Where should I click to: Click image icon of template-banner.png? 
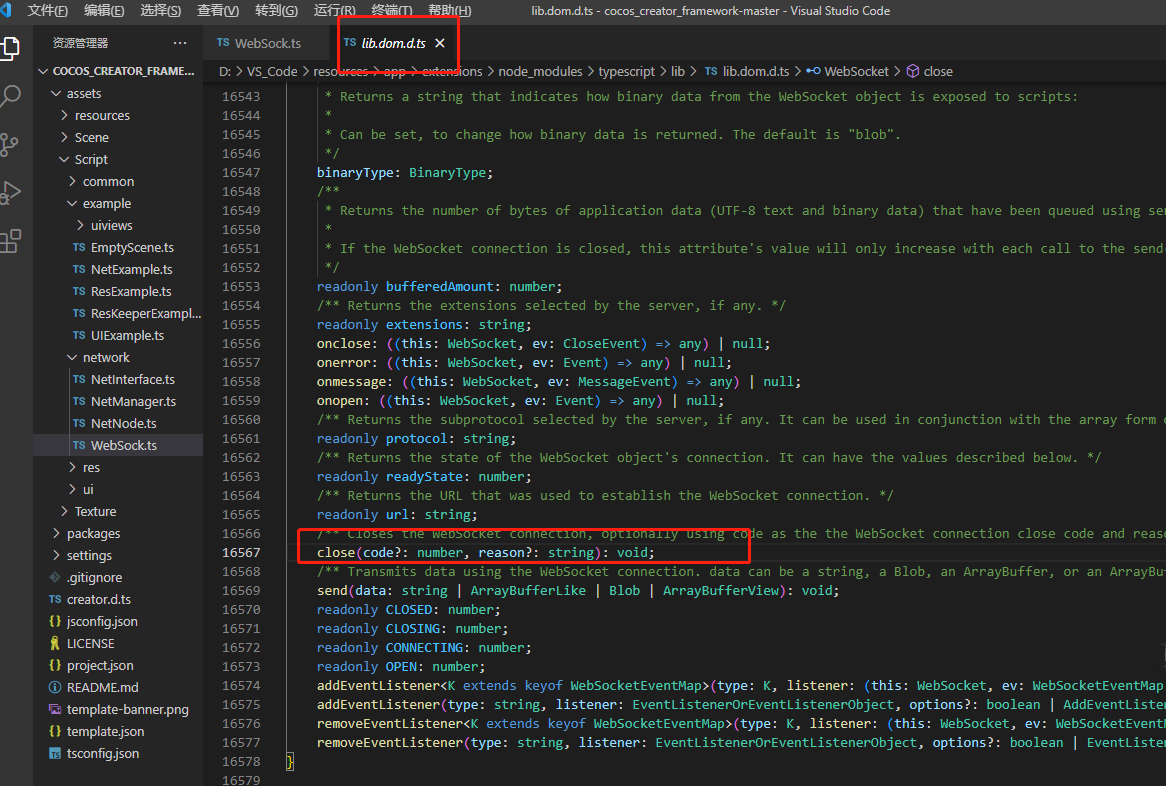[x=55, y=709]
